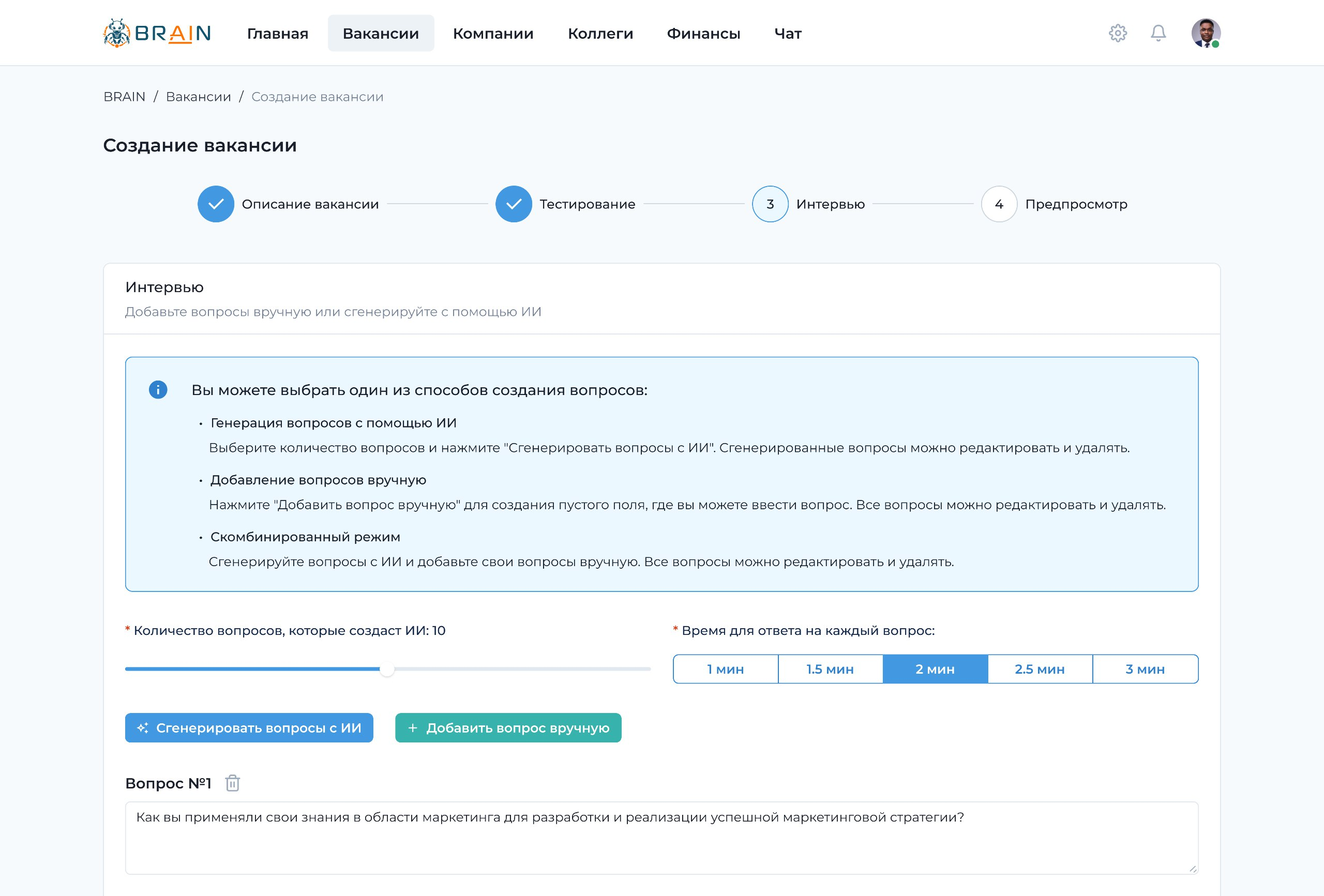Select 2.5 мин answer time
This screenshot has width=1324, height=896.
click(x=1040, y=670)
